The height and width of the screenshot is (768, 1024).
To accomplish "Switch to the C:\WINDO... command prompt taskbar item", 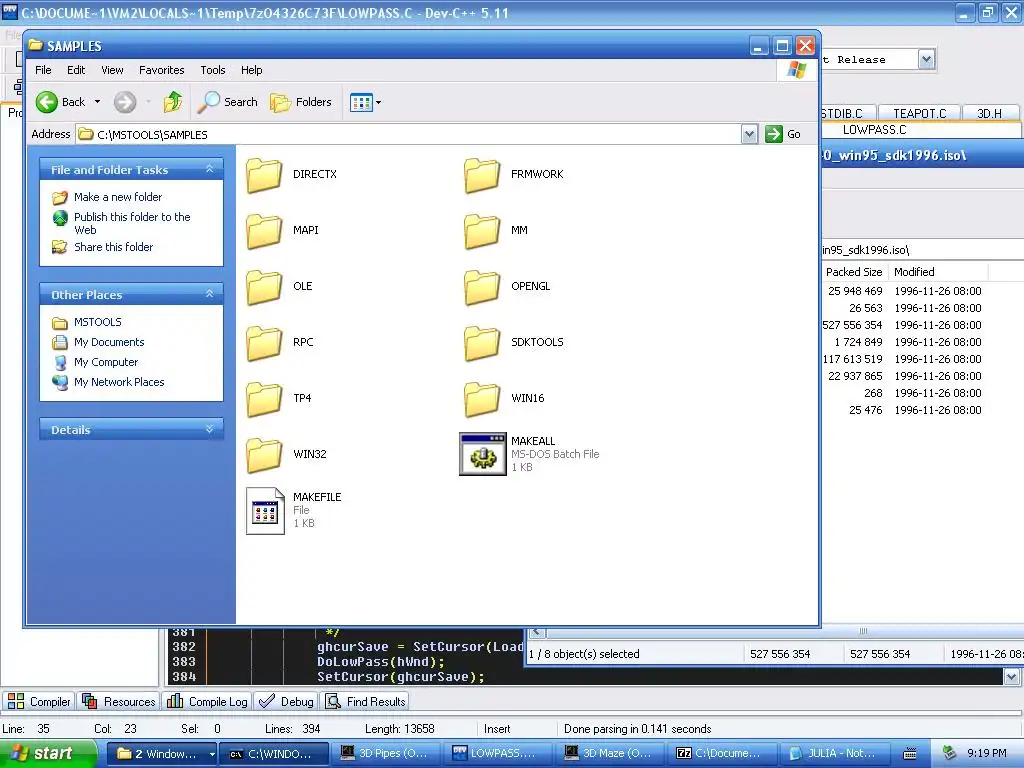I will (274, 754).
